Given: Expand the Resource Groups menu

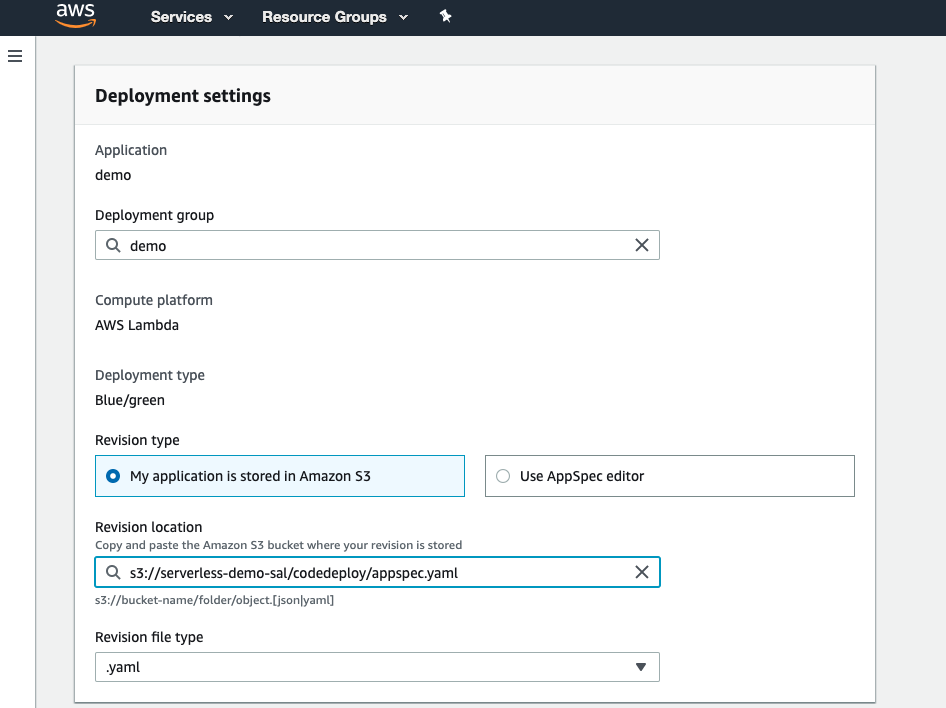Looking at the screenshot, I should coord(335,17).
